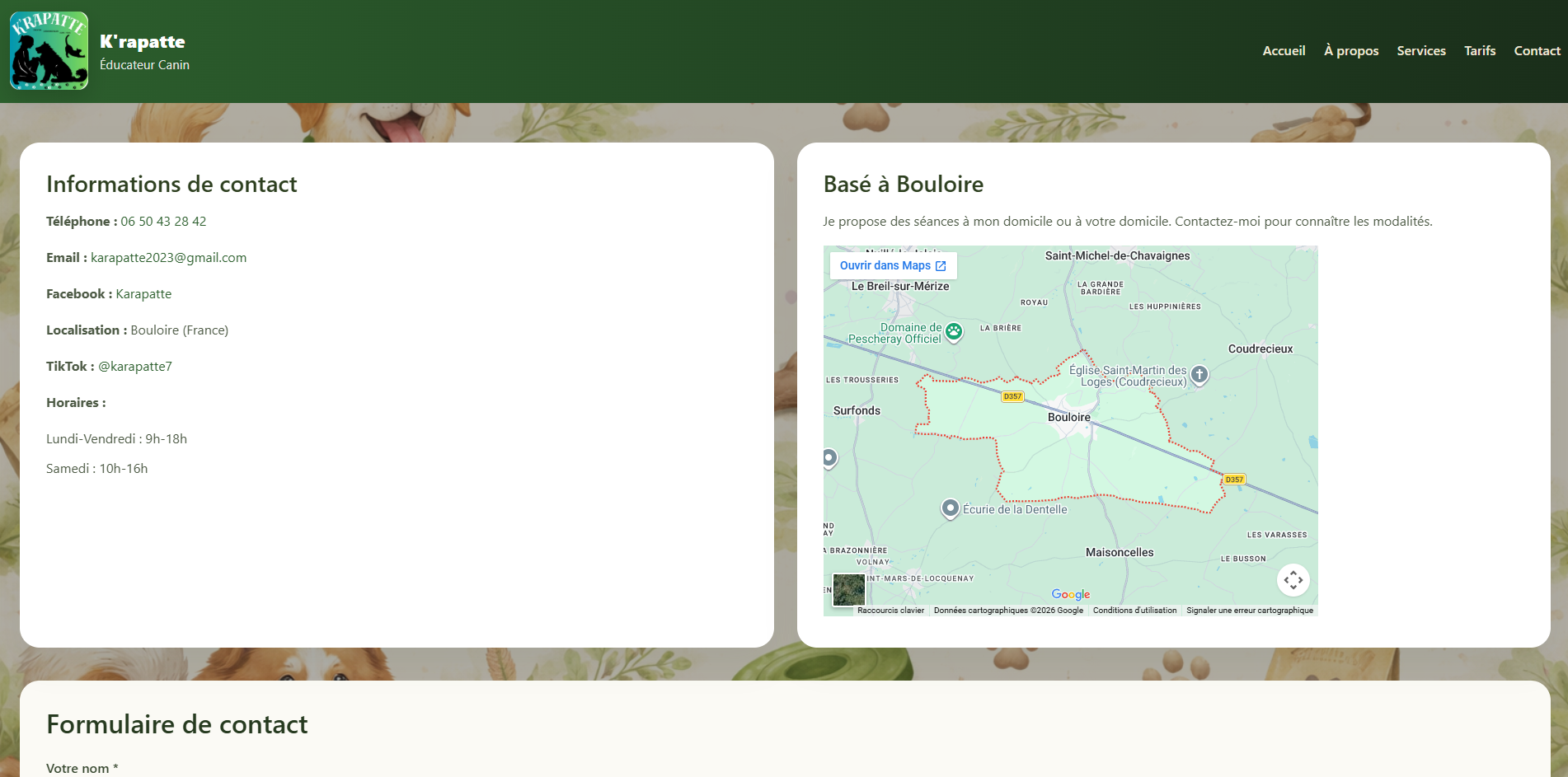This screenshot has height=777, width=1568.
Task: Navigate to Services
Action: point(1420,51)
